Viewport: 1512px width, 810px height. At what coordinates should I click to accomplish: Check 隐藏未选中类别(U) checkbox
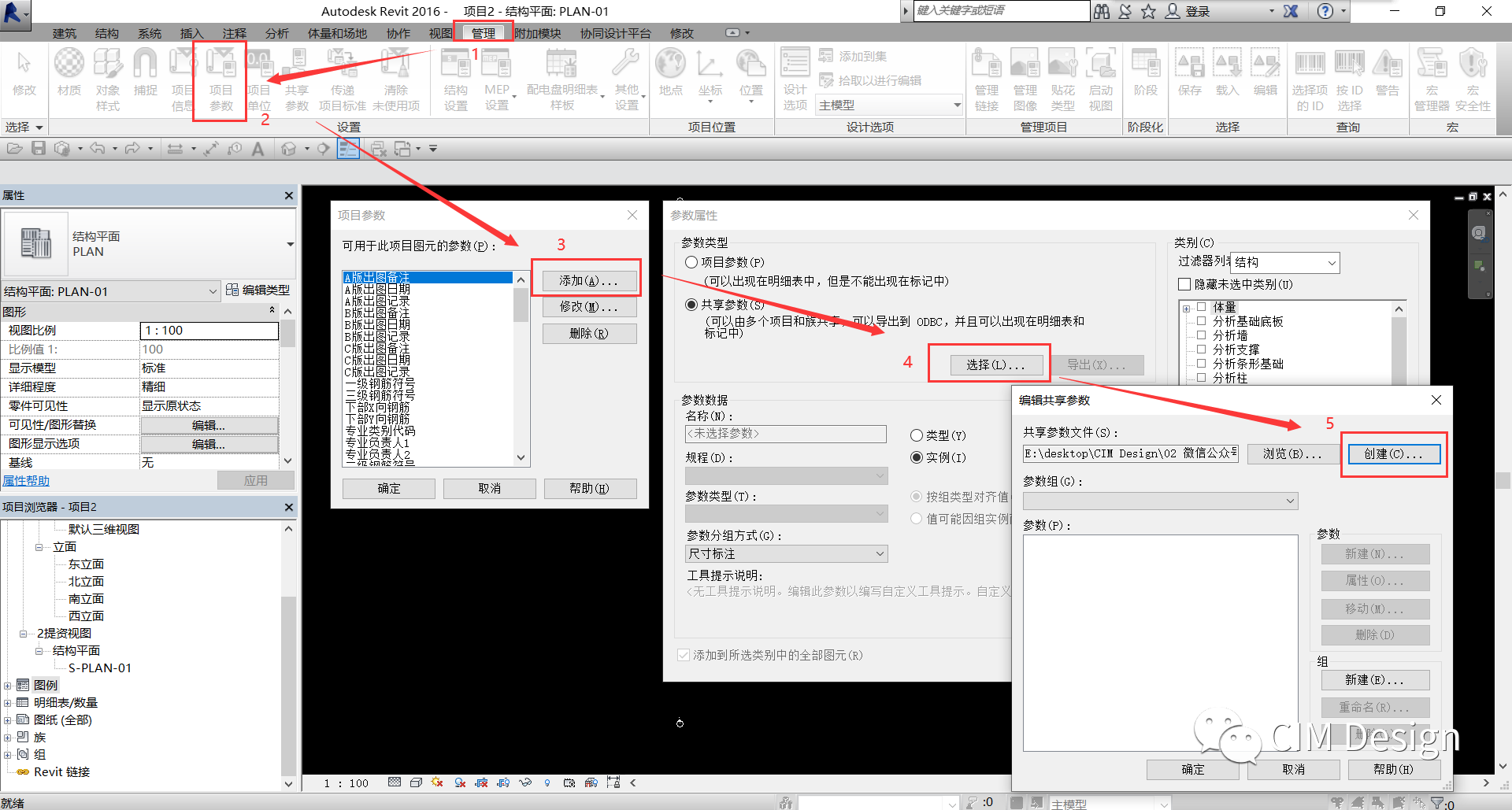[x=1184, y=284]
